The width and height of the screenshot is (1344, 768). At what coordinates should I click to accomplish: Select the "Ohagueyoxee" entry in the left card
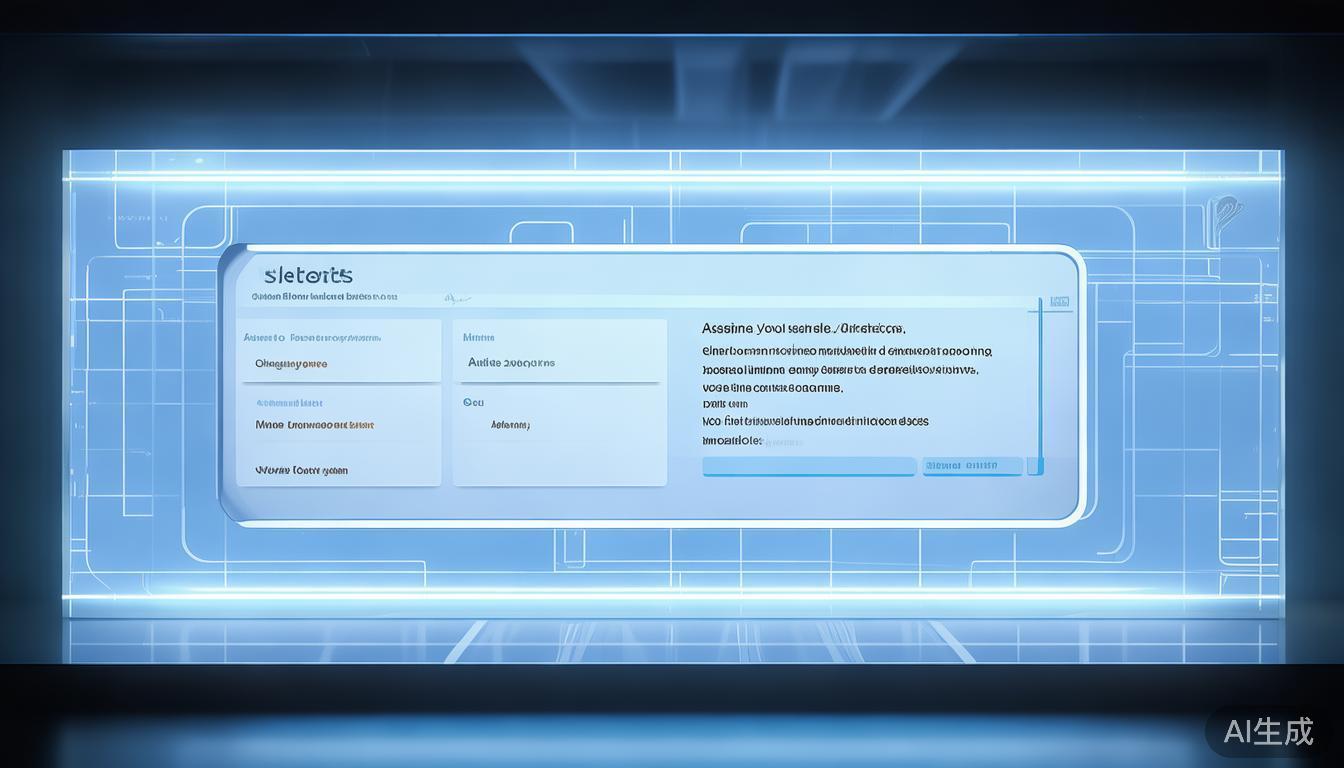pyautogui.click(x=291, y=364)
